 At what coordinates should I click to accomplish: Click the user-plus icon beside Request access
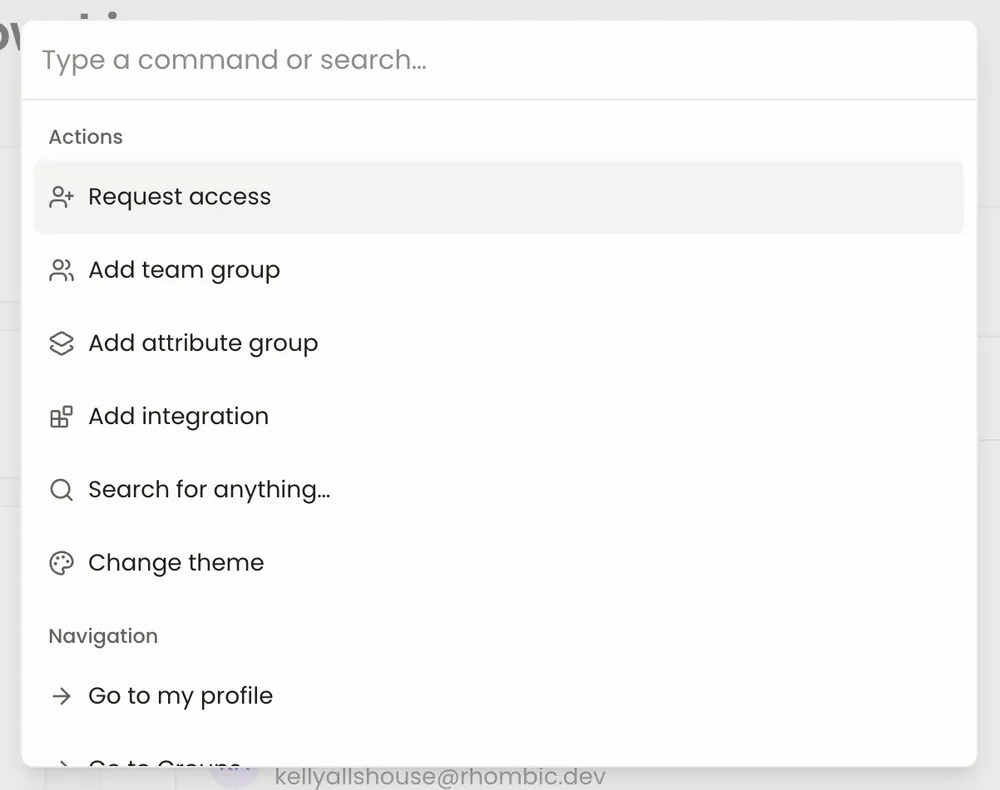(x=62, y=197)
